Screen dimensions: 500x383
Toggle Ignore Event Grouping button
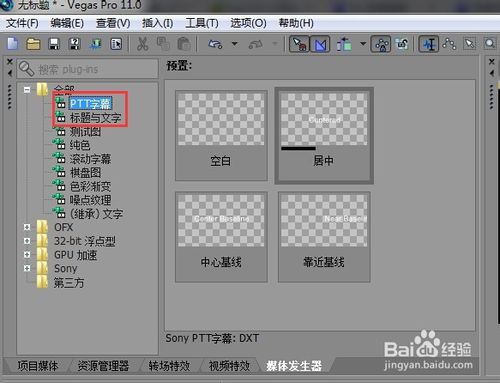pyautogui.click(x=402, y=44)
